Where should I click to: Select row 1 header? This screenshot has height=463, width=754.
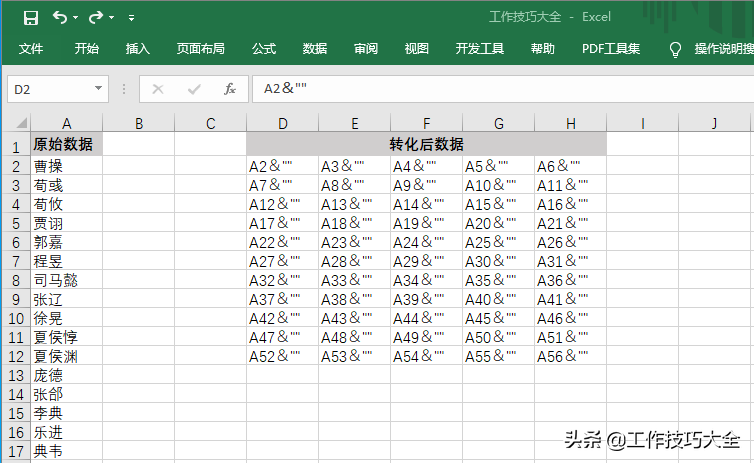(x=16, y=145)
